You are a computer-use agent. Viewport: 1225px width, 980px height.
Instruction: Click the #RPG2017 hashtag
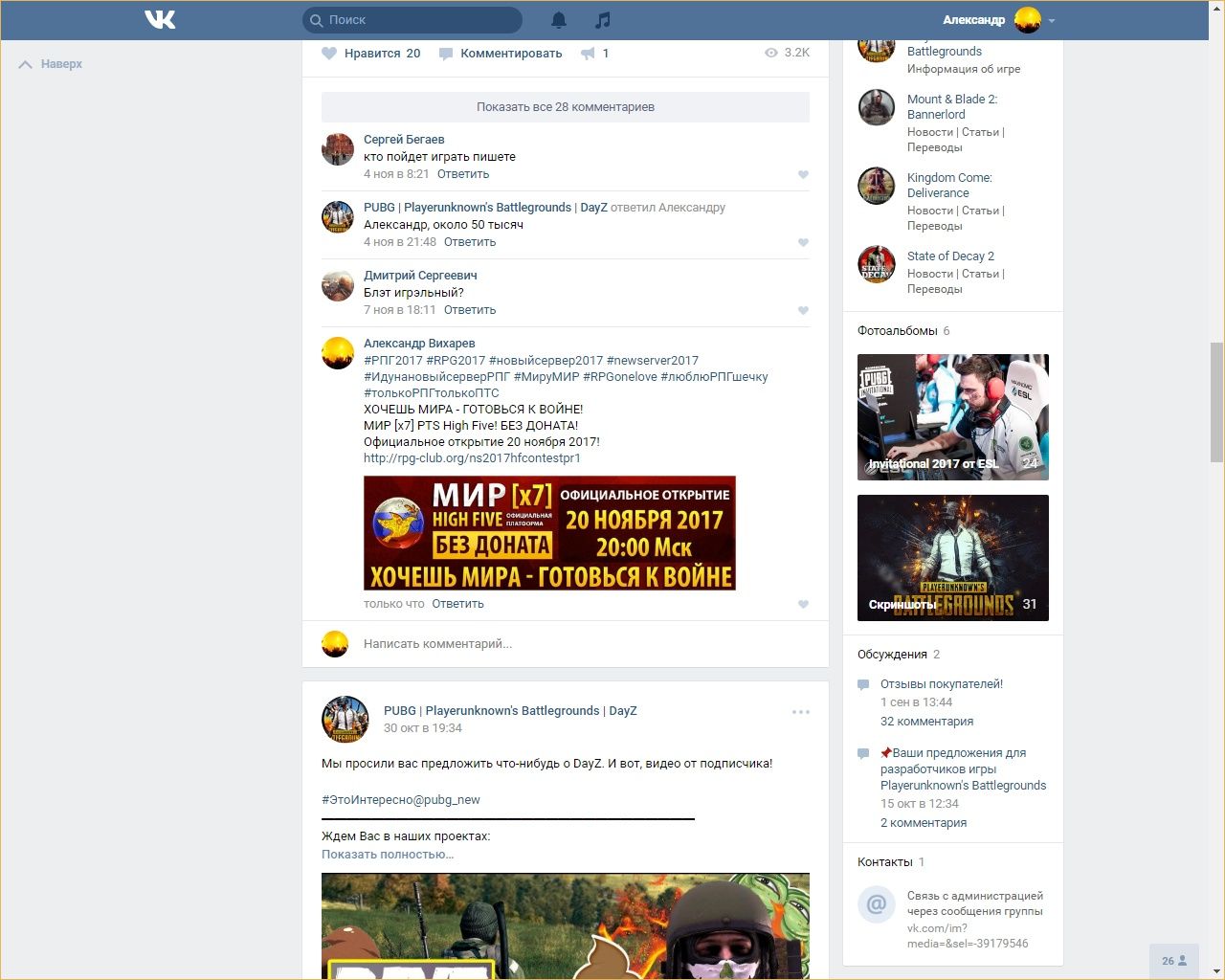click(456, 361)
